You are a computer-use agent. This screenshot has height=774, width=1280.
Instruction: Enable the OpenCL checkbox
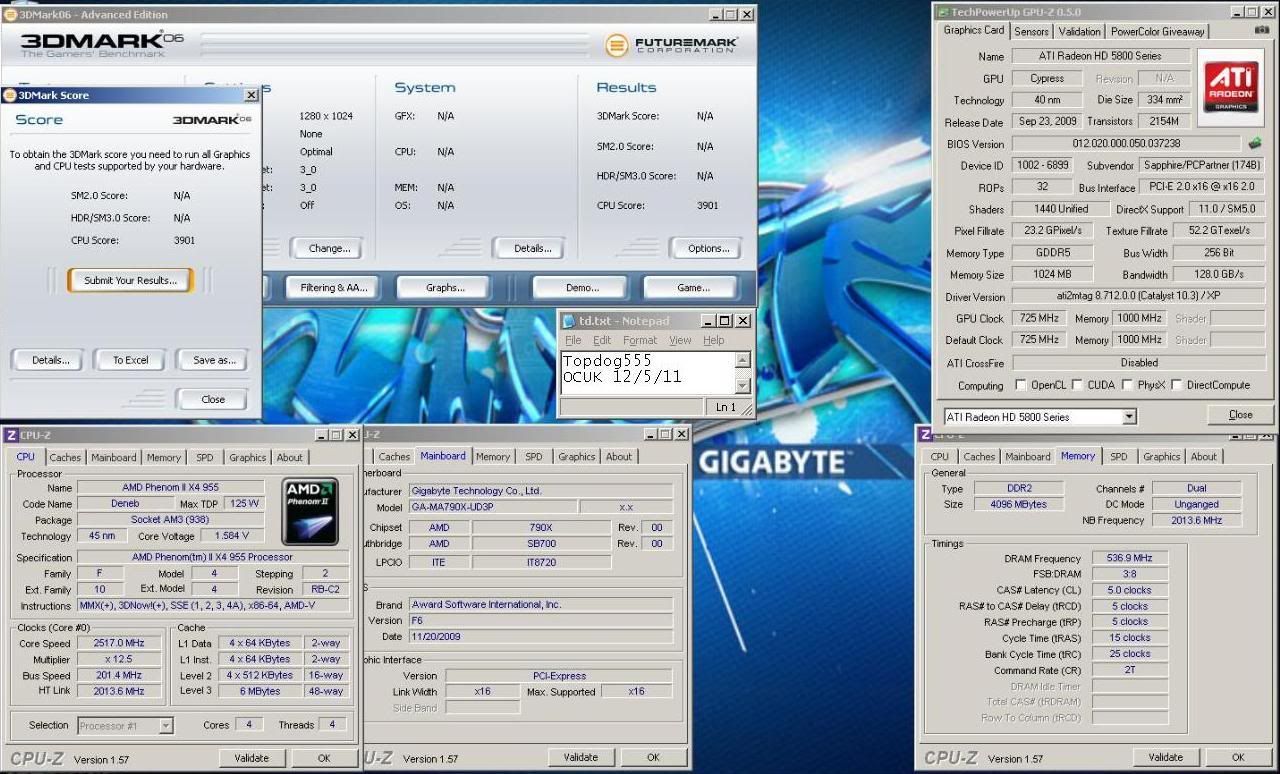tap(1020, 385)
